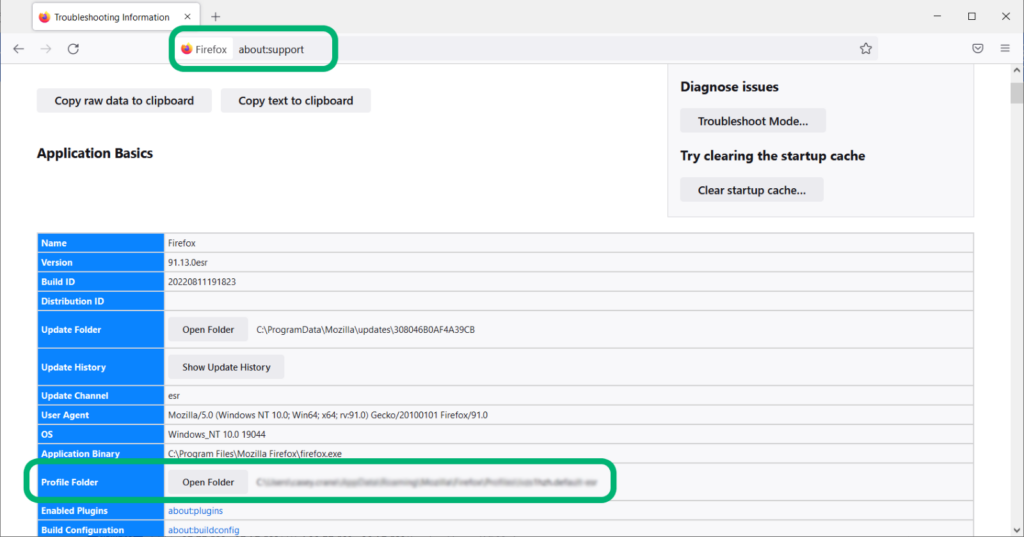Select the OS value Windows_NT 10.0 19044

coord(217,434)
